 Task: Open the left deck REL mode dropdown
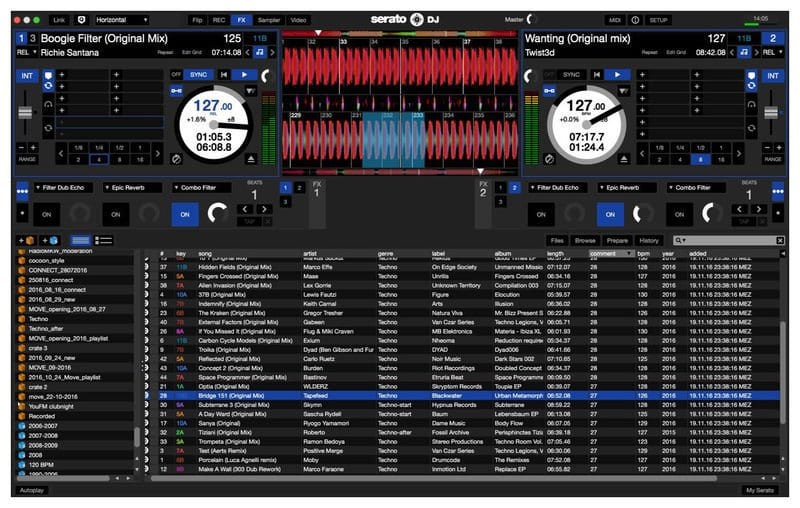[x=27, y=52]
